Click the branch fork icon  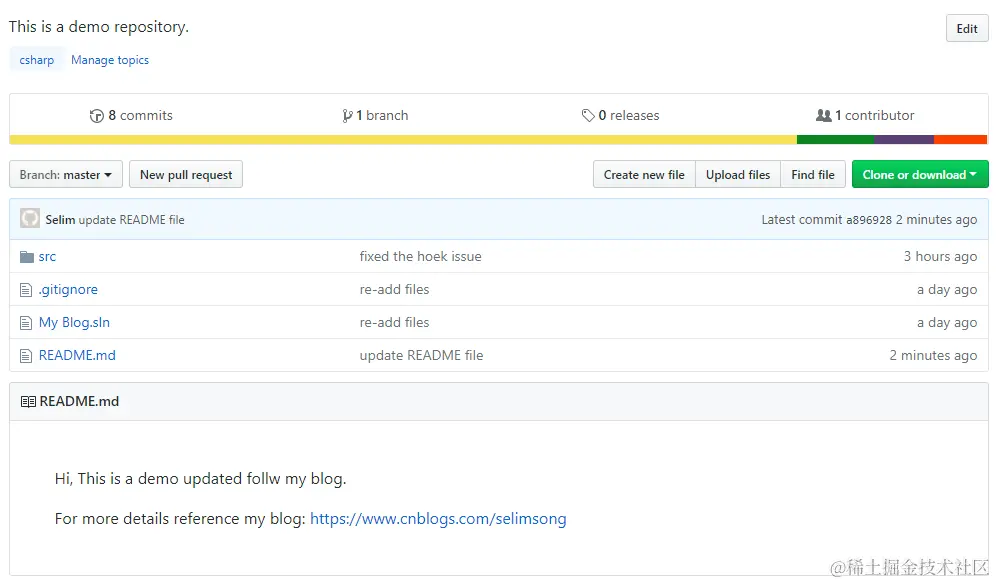(347, 116)
